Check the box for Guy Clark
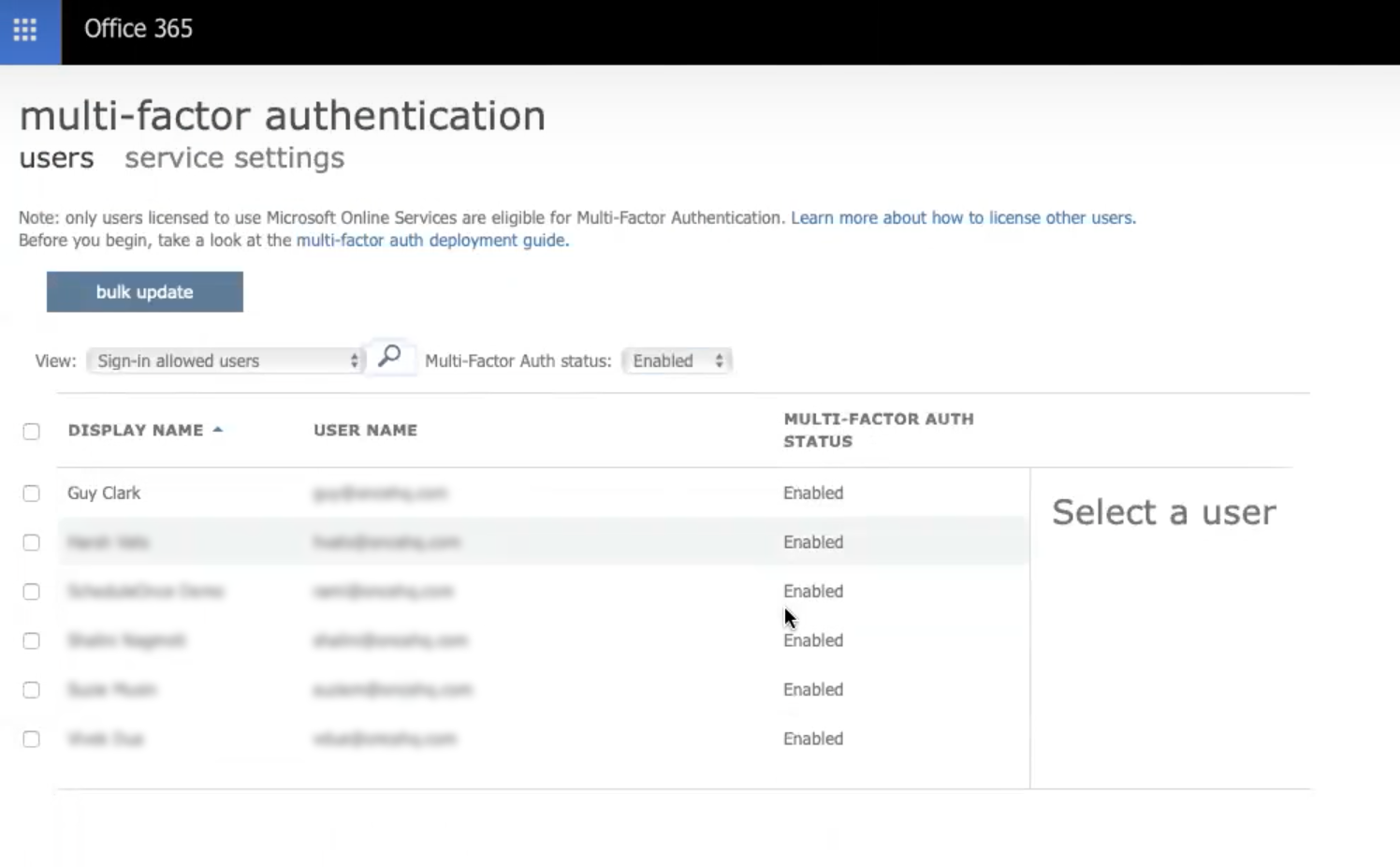This screenshot has width=1400, height=867. pos(32,493)
